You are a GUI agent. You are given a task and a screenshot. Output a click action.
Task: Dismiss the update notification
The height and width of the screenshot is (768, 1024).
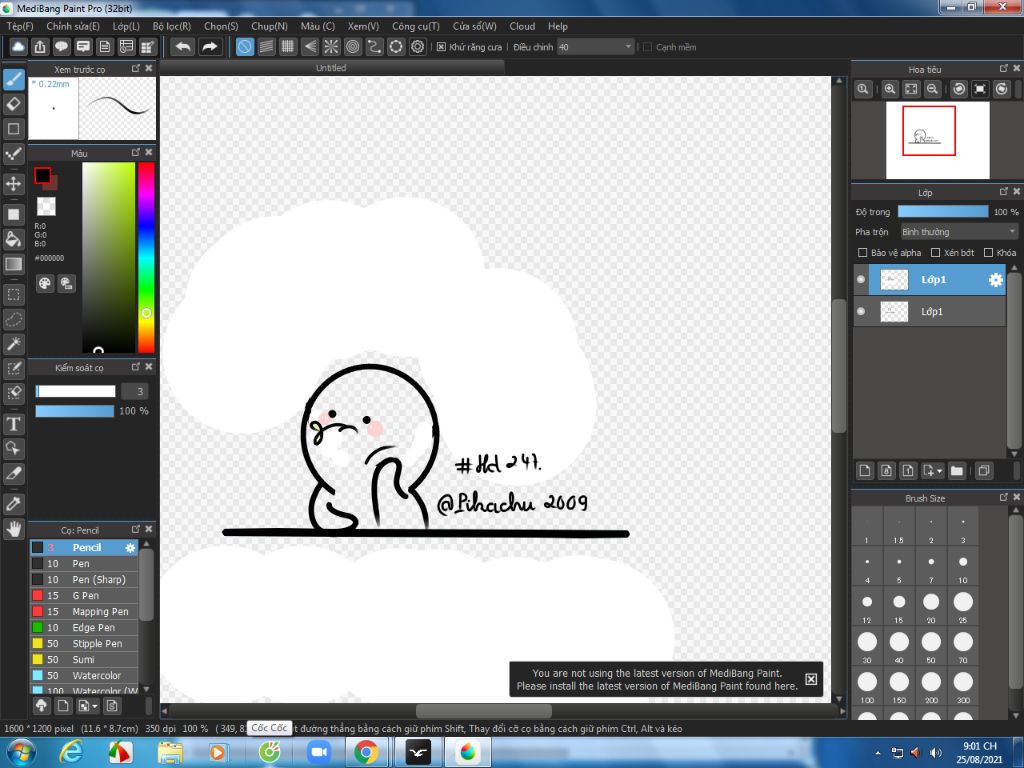tap(810, 679)
